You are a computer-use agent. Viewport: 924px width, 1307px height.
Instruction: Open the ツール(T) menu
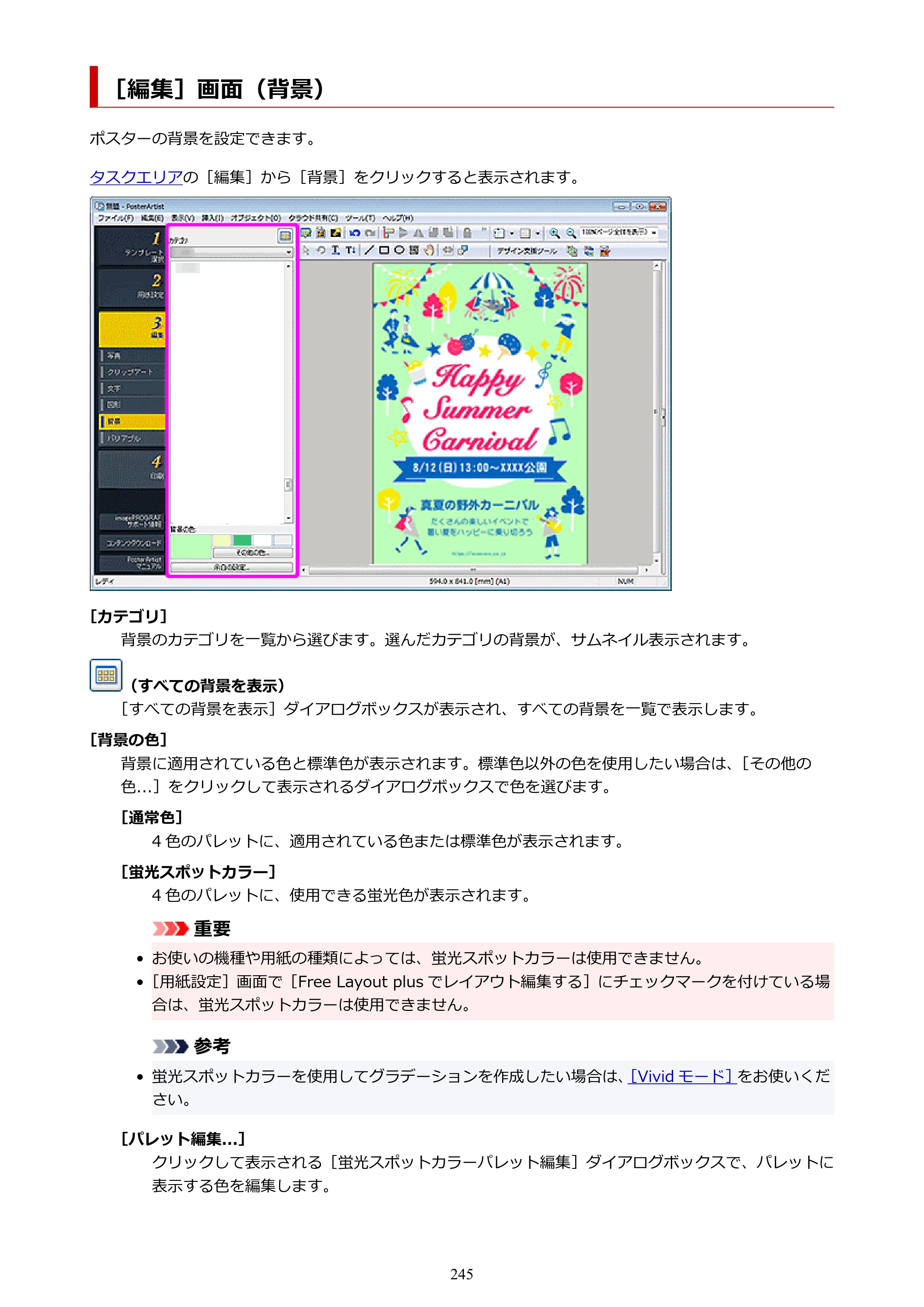[x=360, y=218]
